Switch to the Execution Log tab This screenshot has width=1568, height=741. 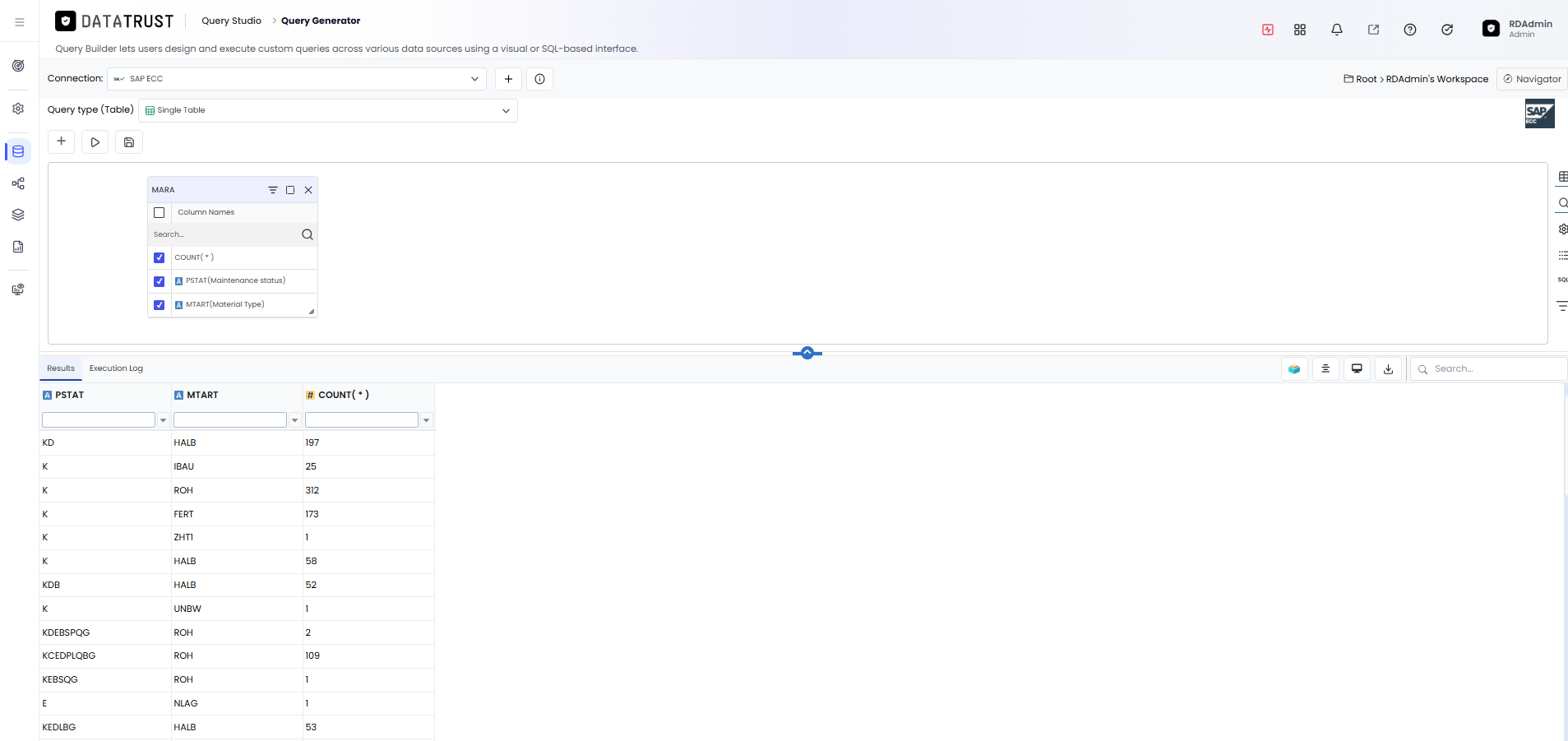[x=116, y=368]
